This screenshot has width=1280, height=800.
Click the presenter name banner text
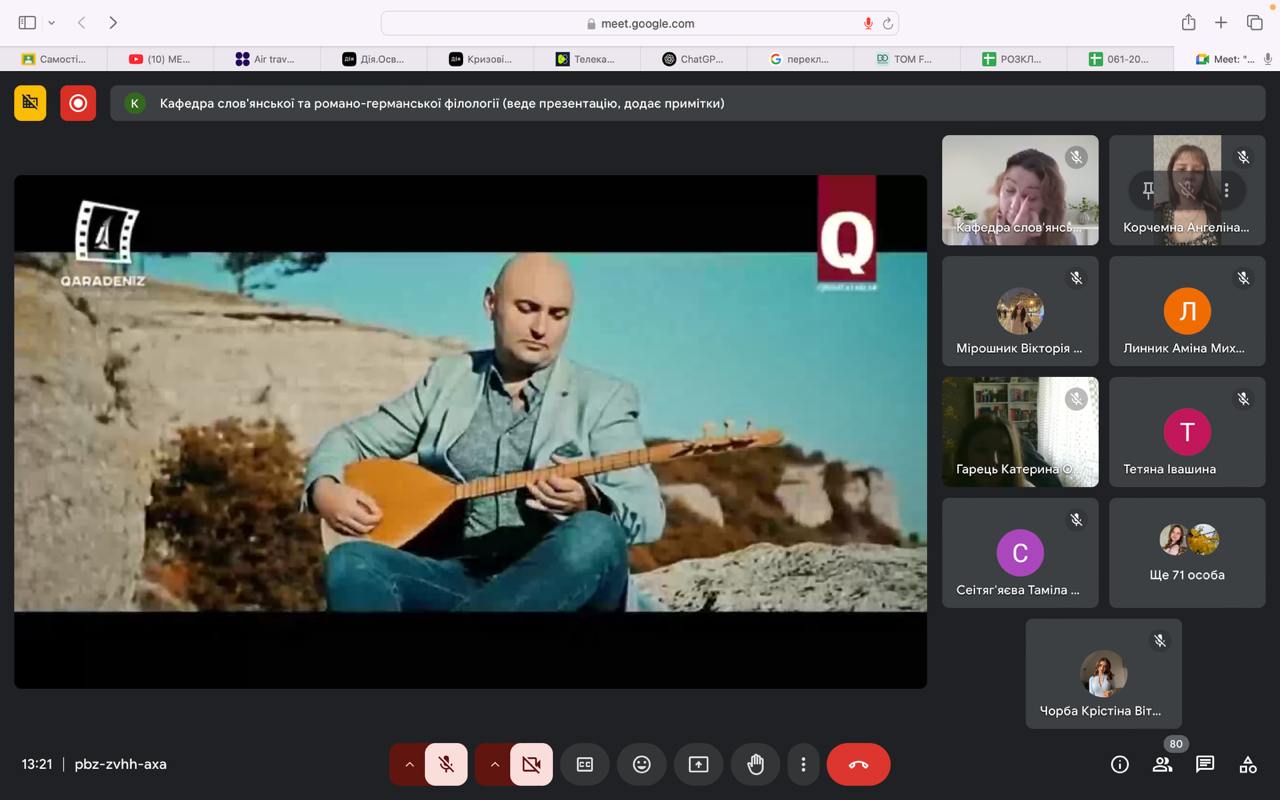[x=442, y=103]
